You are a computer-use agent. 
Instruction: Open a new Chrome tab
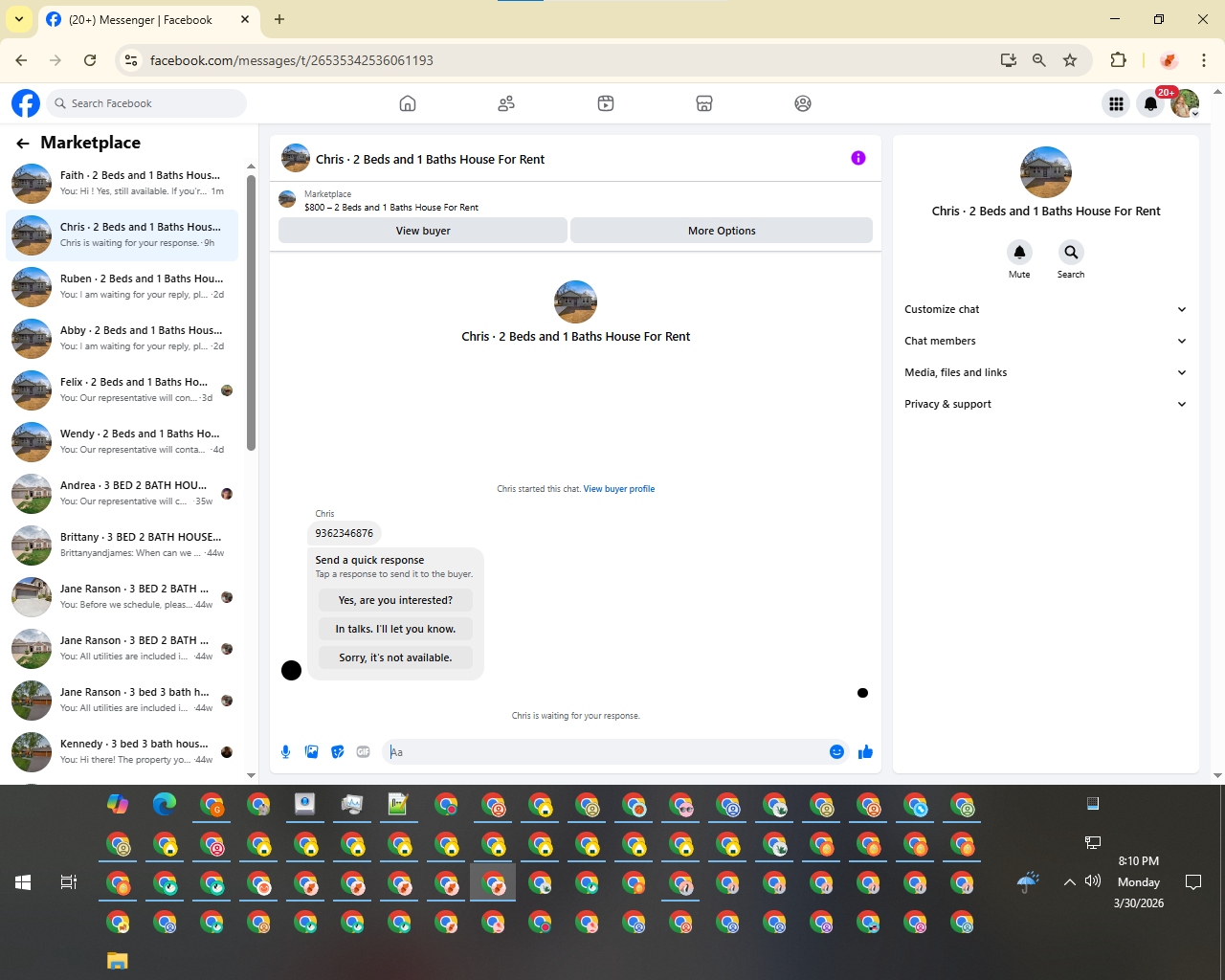tap(279, 19)
